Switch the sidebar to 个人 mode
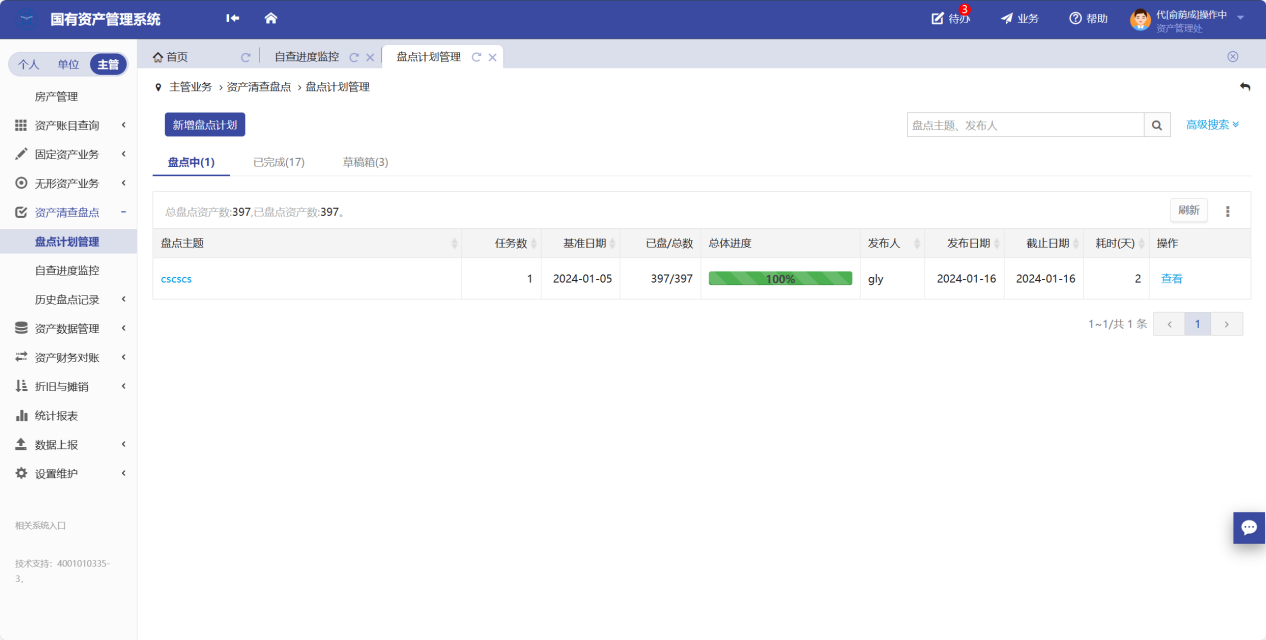The image size is (1266, 640). click(29, 65)
